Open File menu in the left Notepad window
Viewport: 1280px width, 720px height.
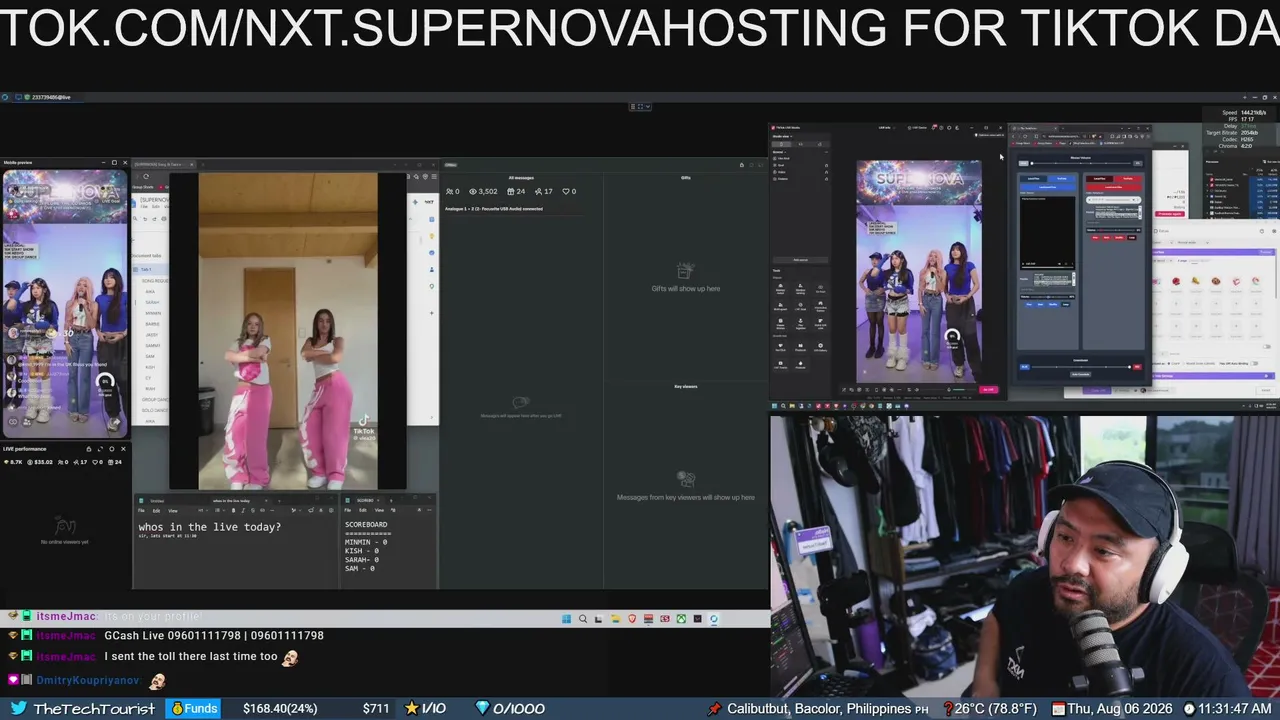pyautogui.click(x=142, y=510)
